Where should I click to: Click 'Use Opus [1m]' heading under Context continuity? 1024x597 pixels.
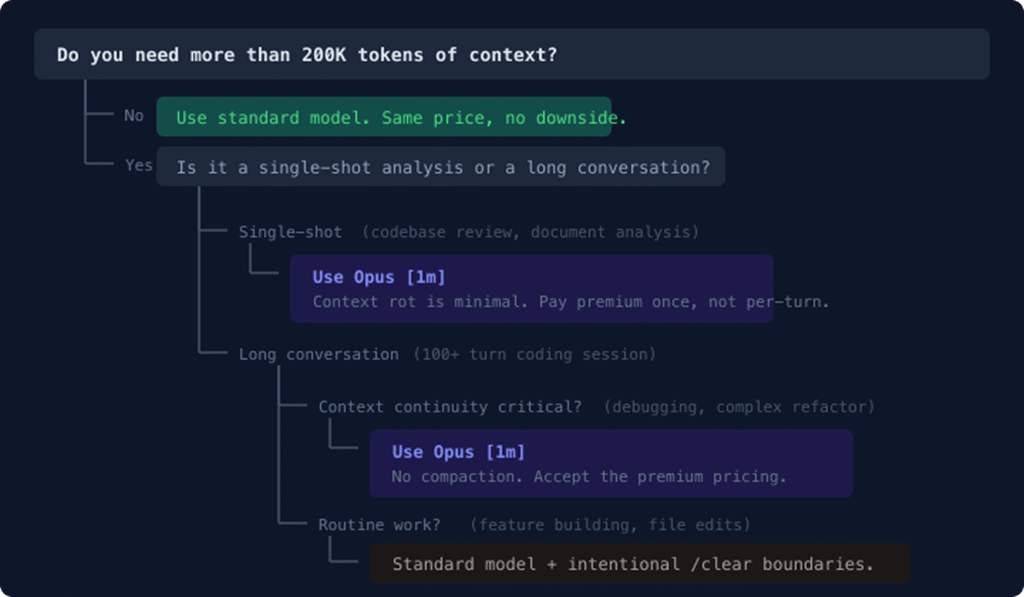458,452
